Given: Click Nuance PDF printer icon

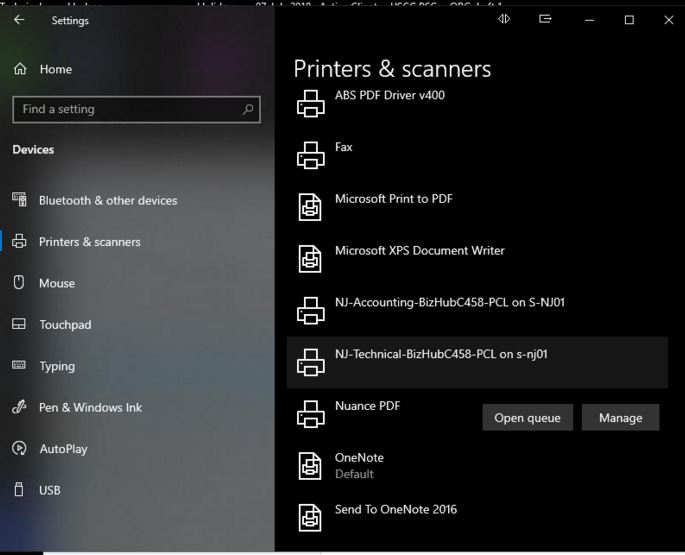Looking at the screenshot, I should [311, 414].
